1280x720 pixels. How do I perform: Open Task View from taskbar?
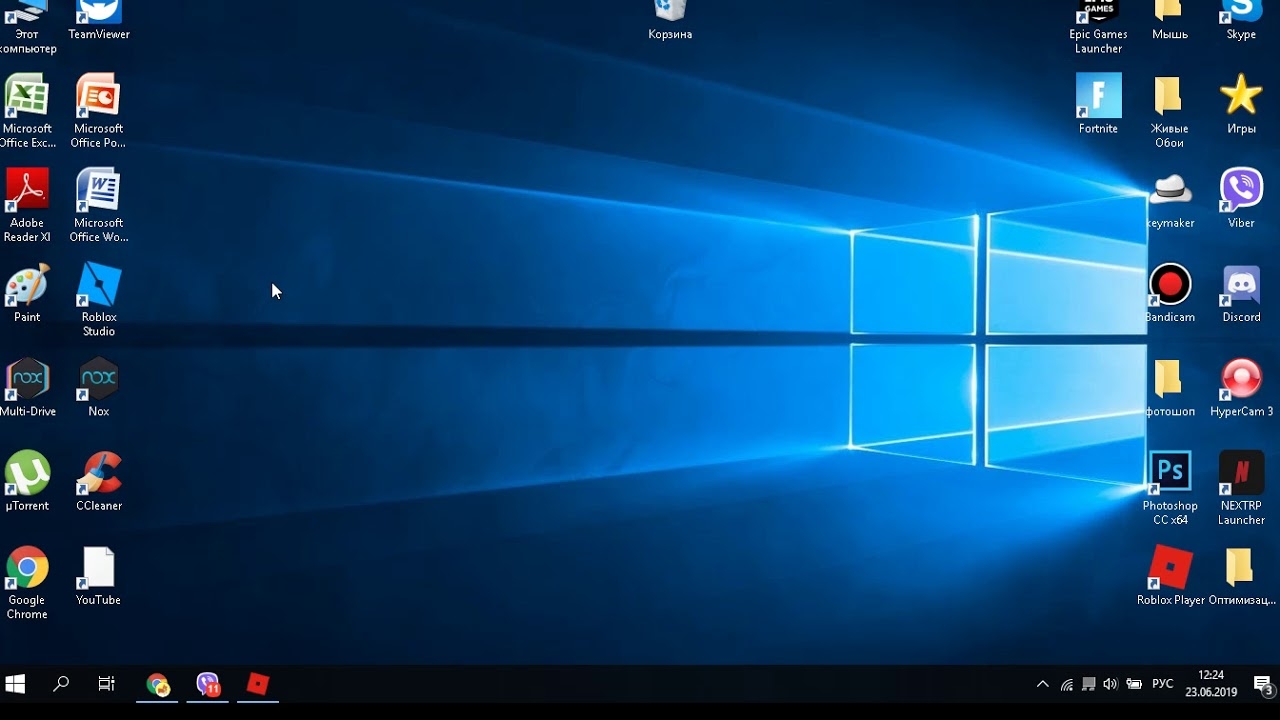(x=106, y=684)
